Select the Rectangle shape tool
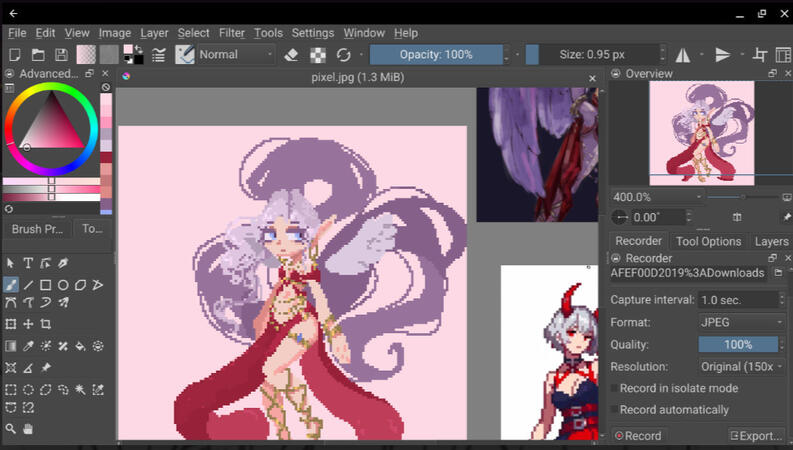Image resolution: width=793 pixels, height=450 pixels. (46, 285)
